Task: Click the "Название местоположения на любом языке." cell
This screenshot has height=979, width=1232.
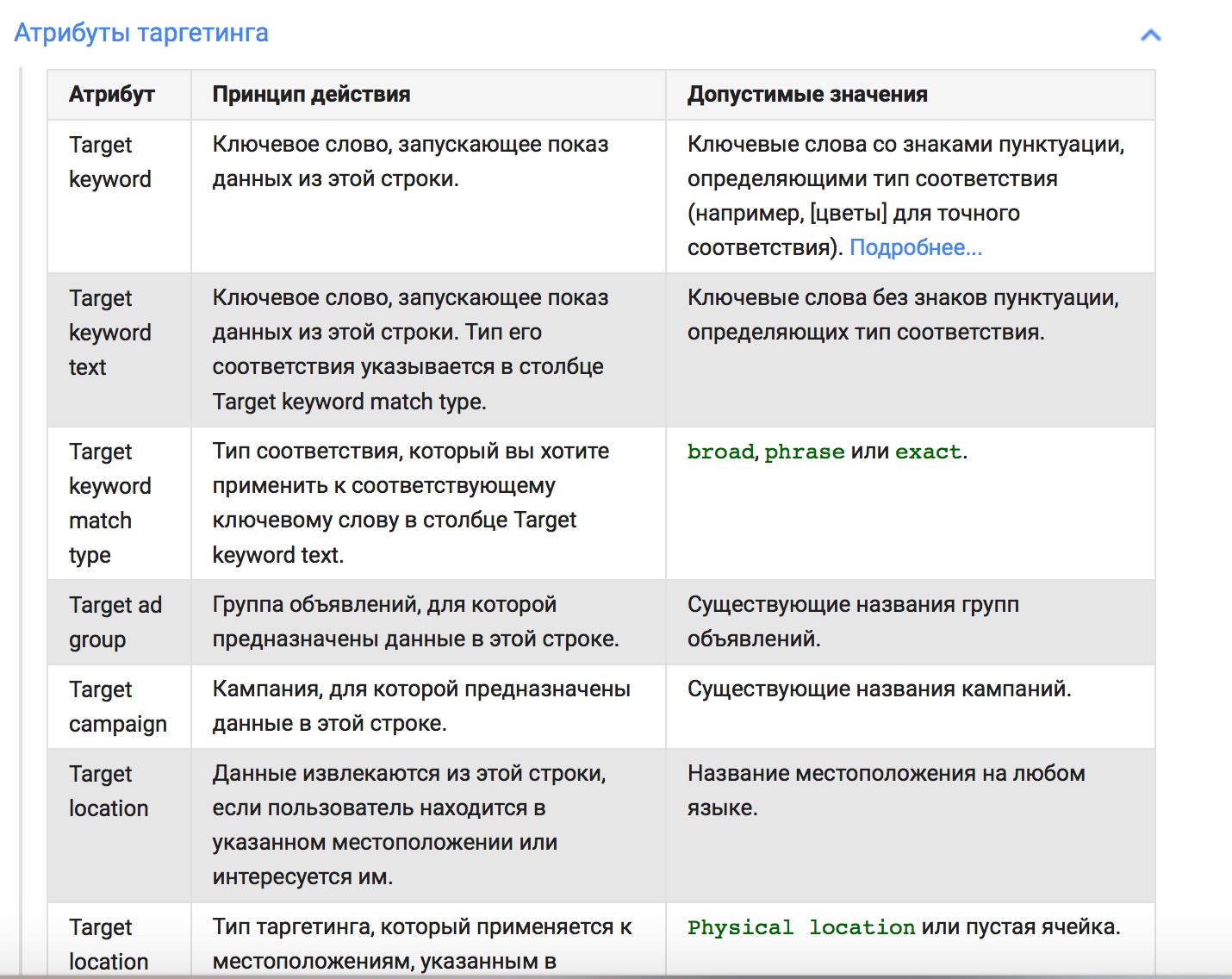Action: 886,790
